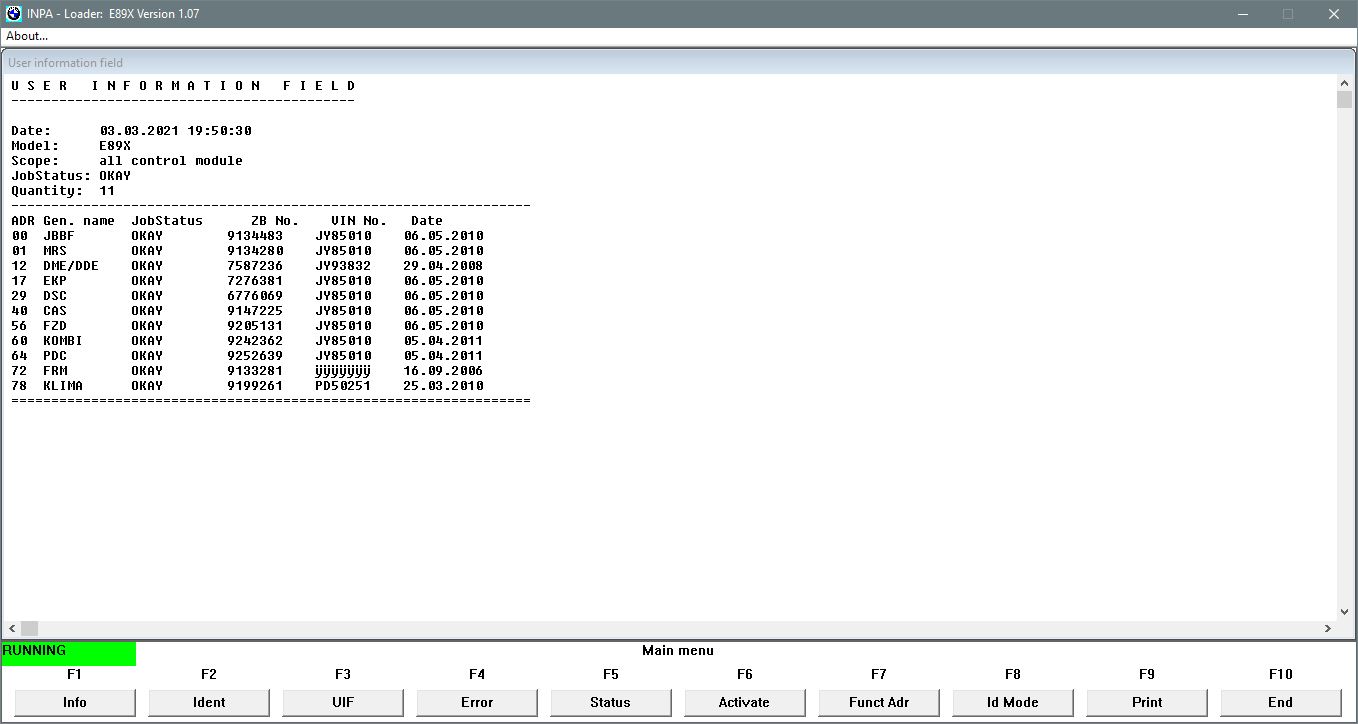1358x724 pixels.
Task: Click the horizontal scrollbar left arrow
Action: (x=10, y=628)
